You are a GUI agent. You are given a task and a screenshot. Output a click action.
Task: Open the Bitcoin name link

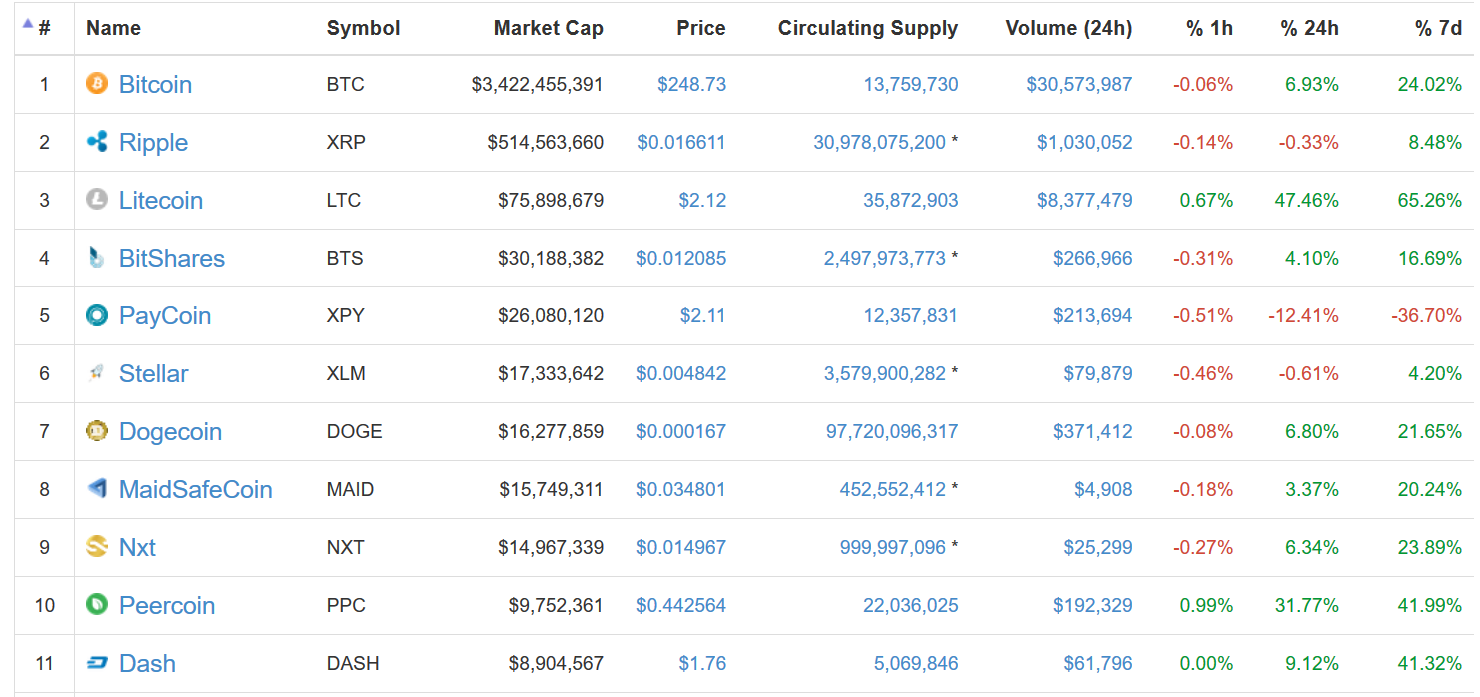pos(155,84)
